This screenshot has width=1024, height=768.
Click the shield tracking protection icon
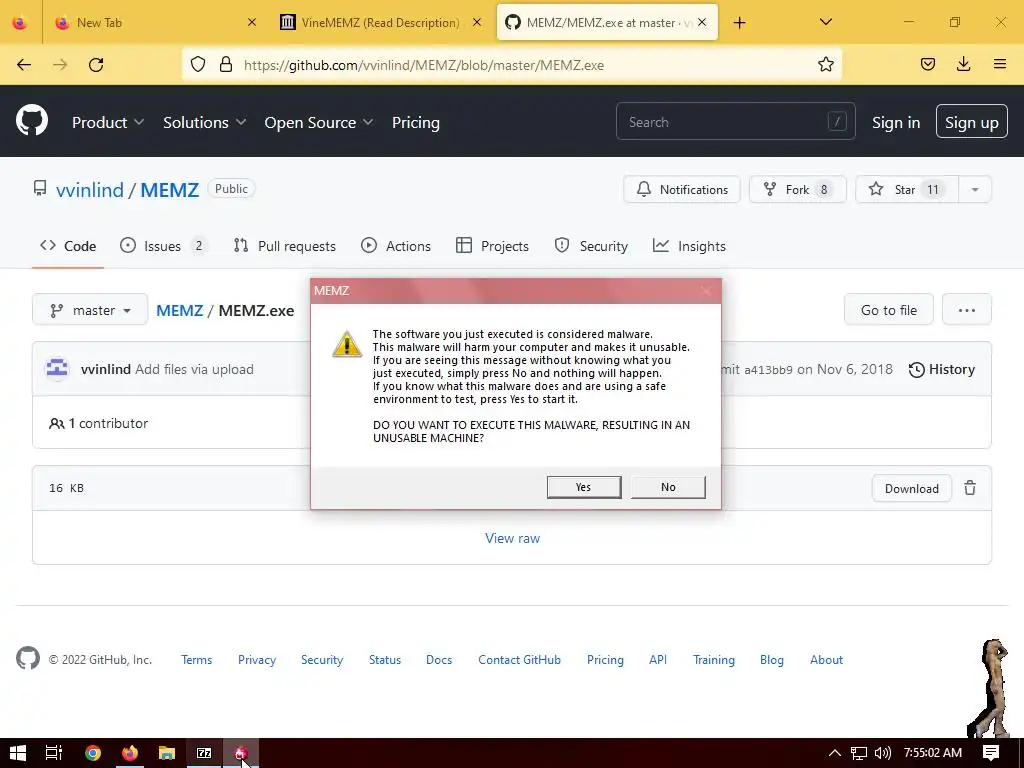(x=198, y=65)
